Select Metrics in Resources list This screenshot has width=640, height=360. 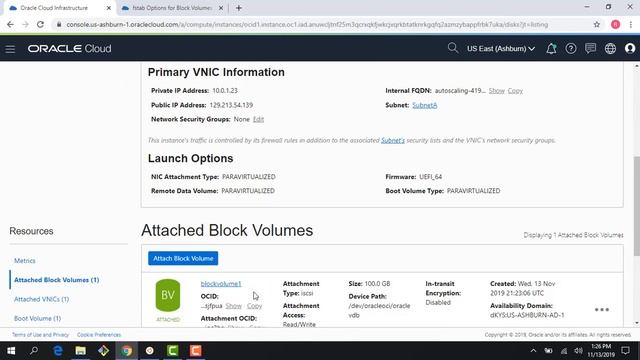click(x=24, y=260)
